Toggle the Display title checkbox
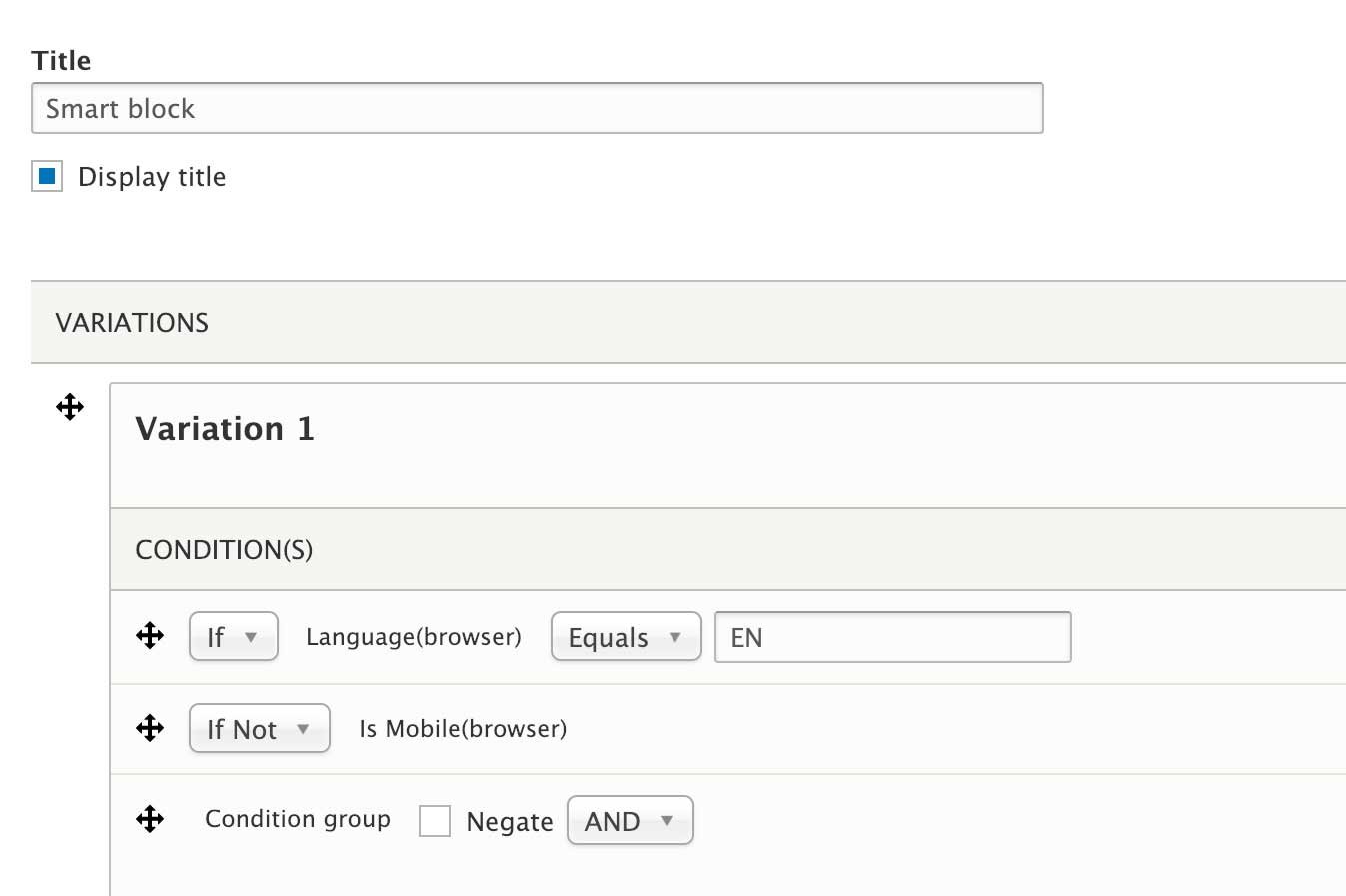 tap(47, 176)
